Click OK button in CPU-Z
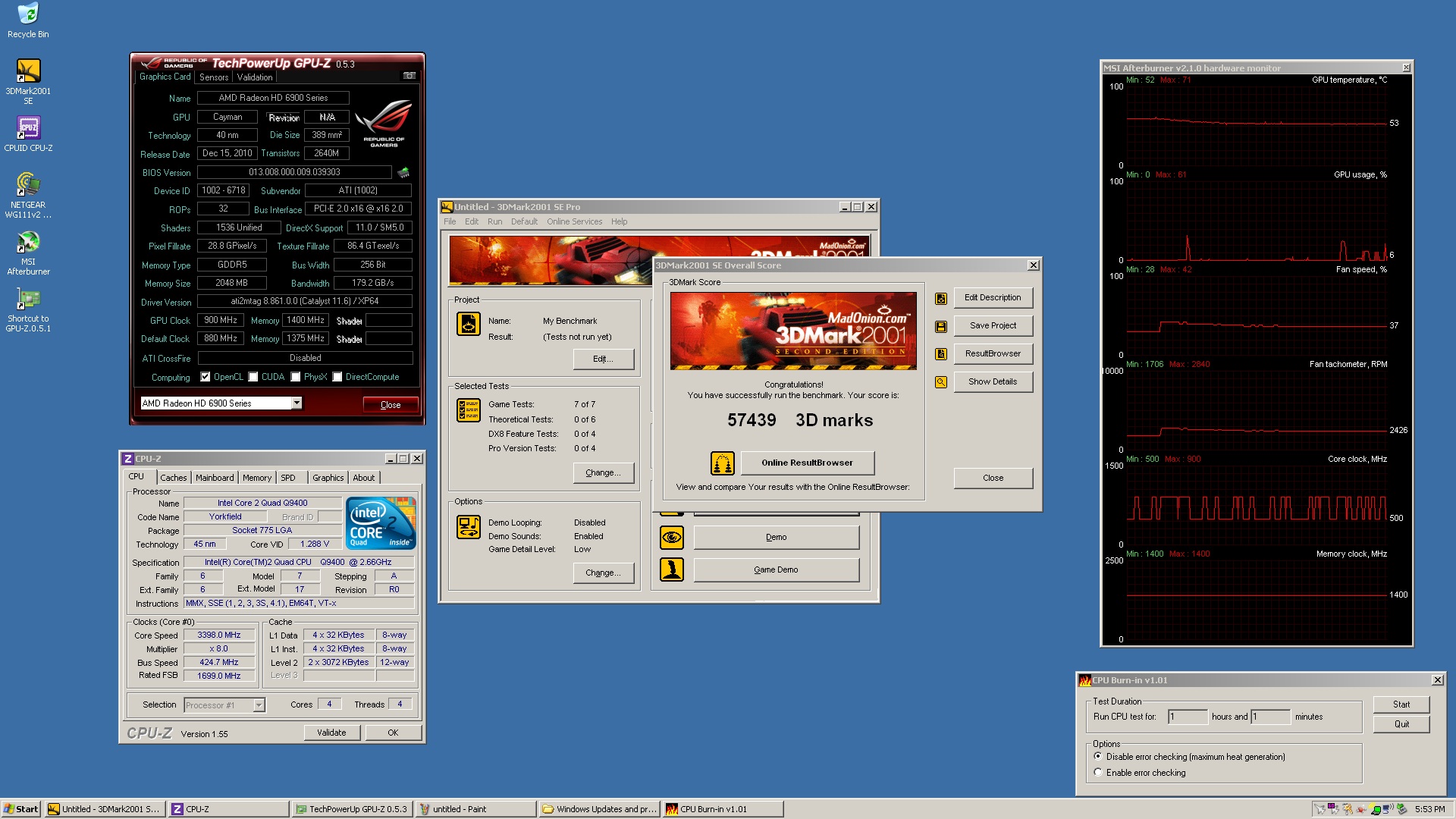The image size is (1456, 819). [x=393, y=733]
